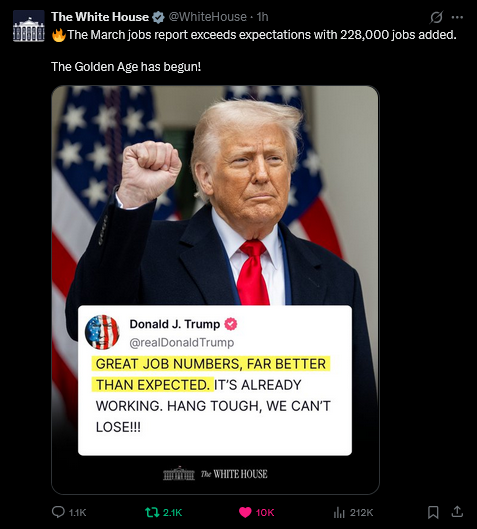
Task: Click the "The Golden Age has begun!" text
Action: [126, 66]
